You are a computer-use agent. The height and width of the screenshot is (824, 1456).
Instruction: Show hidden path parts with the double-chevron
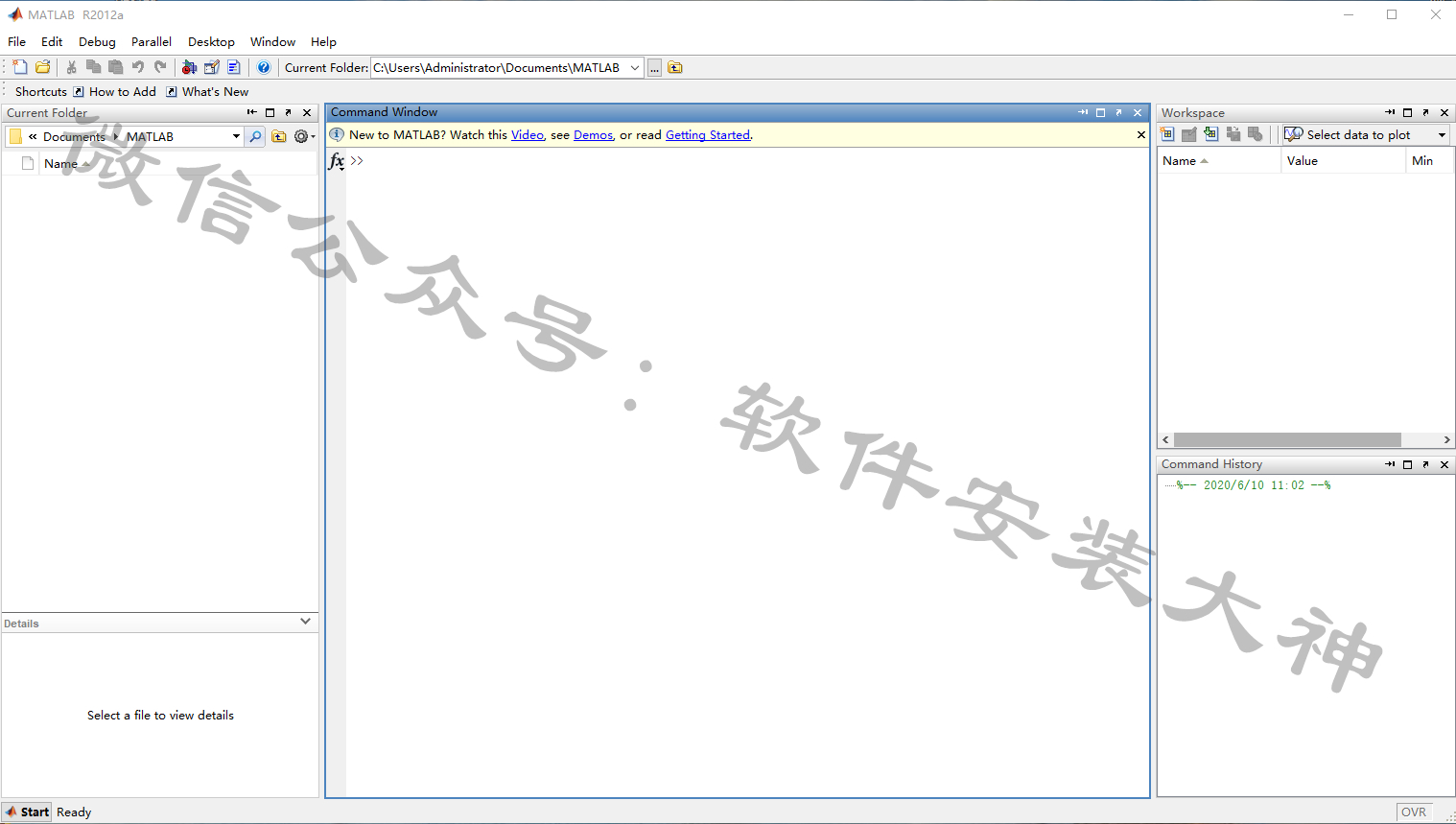tap(33, 137)
